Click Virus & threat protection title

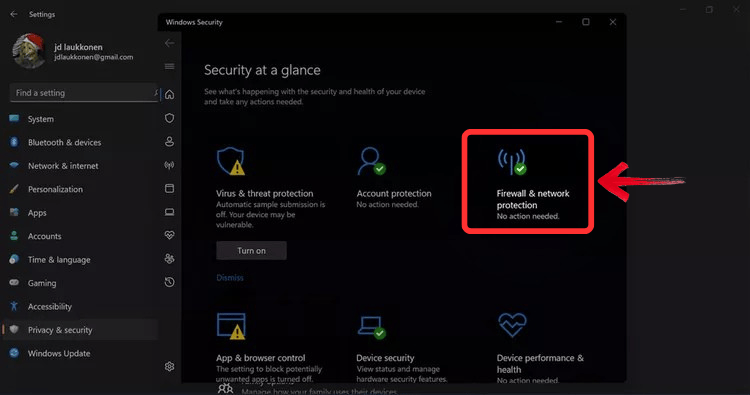coord(265,194)
